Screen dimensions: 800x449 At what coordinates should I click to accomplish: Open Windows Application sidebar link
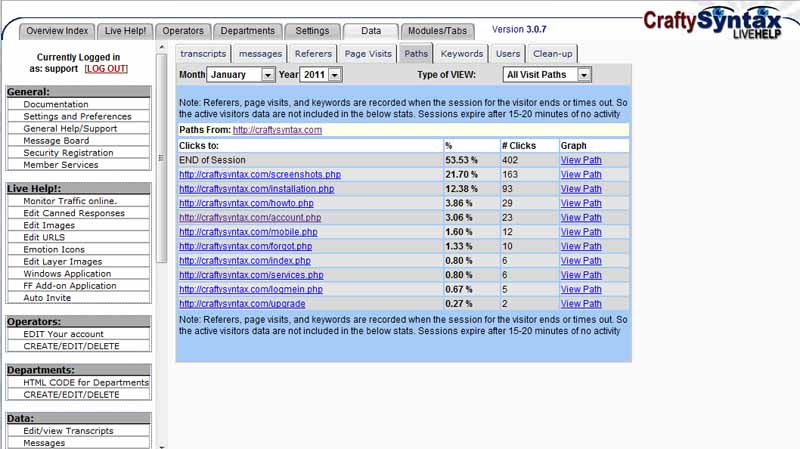coord(67,273)
